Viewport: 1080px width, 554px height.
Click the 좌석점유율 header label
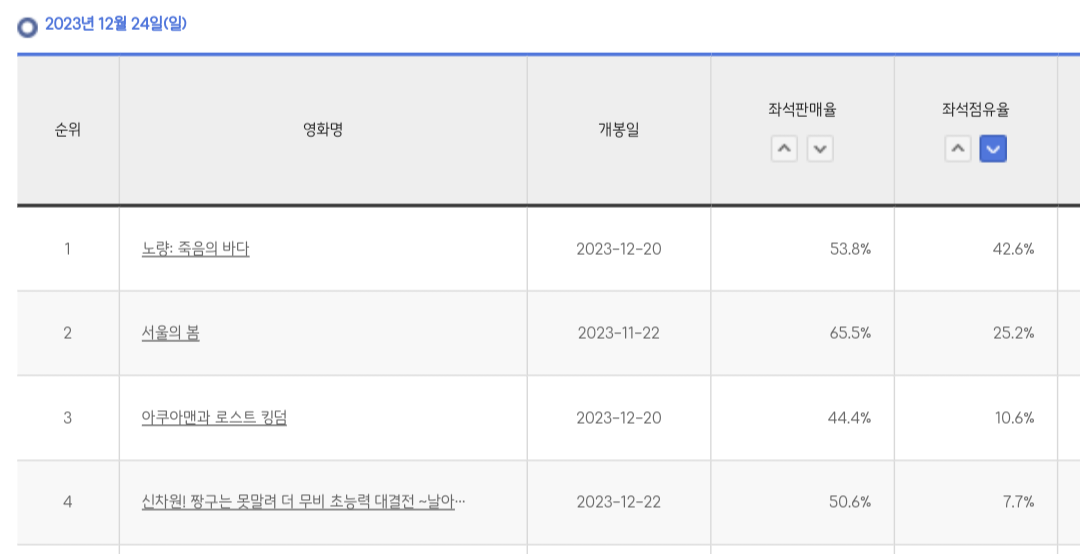(976, 109)
